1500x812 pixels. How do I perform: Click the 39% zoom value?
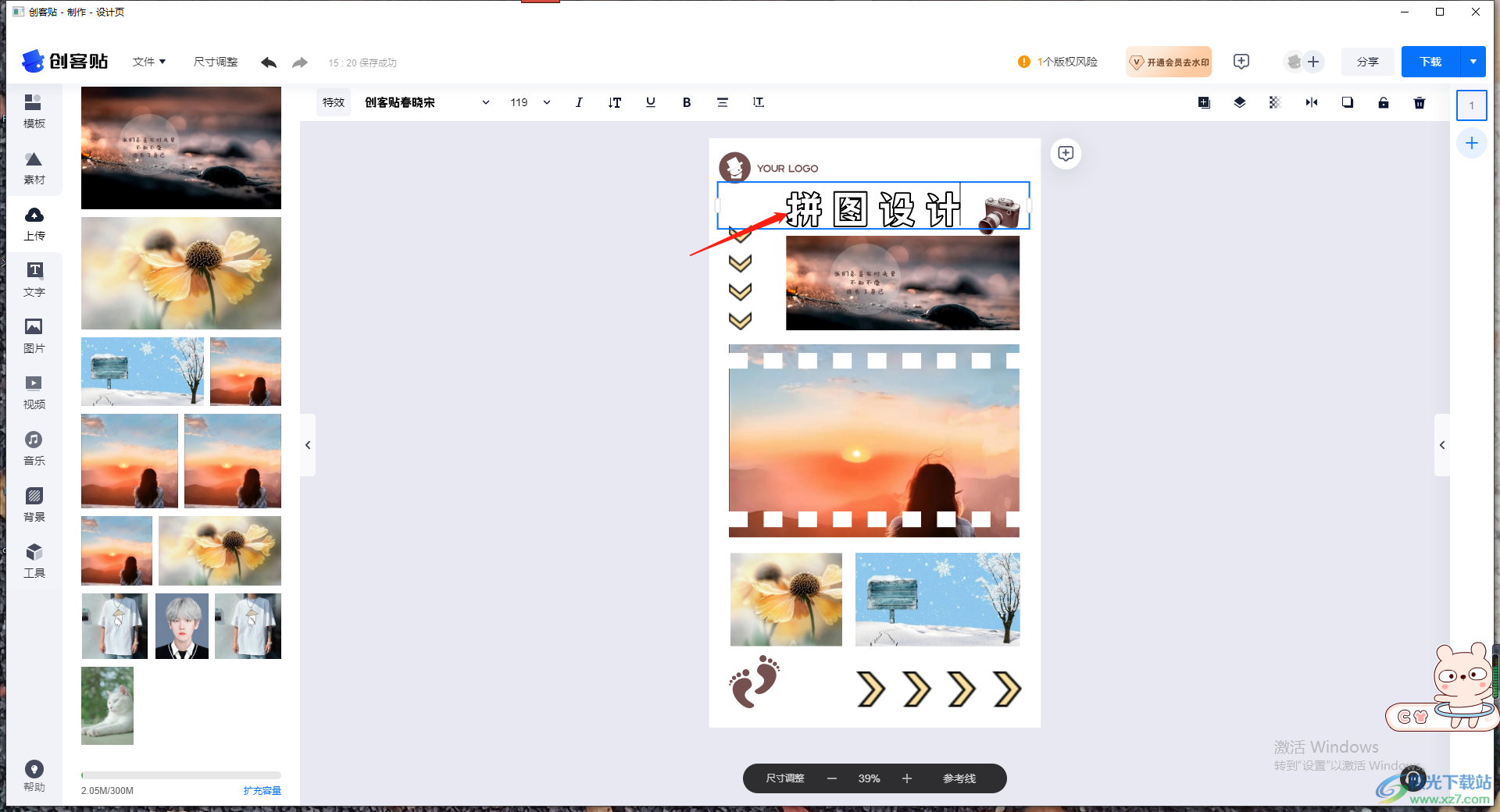(869, 778)
